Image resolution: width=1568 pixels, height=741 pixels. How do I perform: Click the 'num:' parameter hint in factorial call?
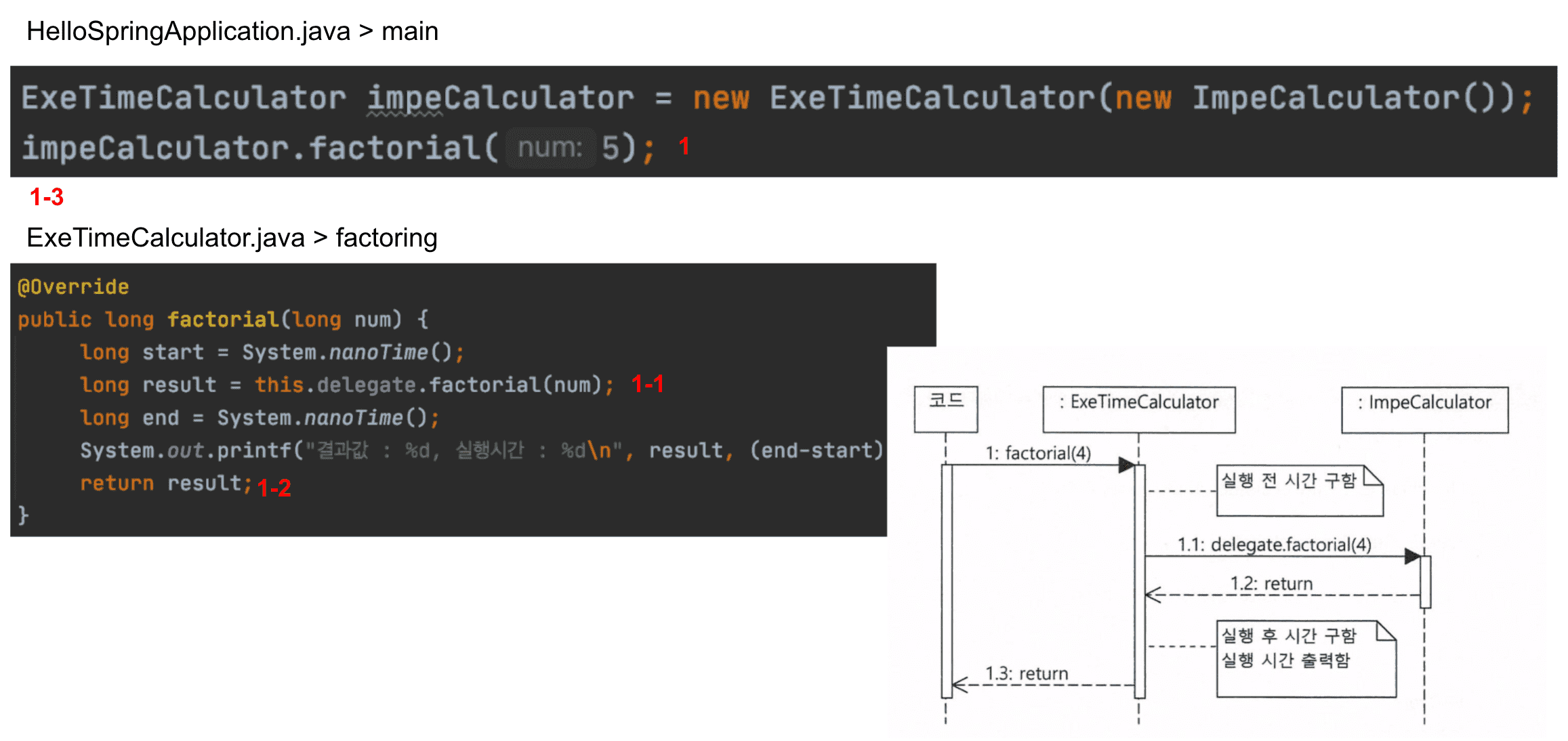tap(550, 148)
